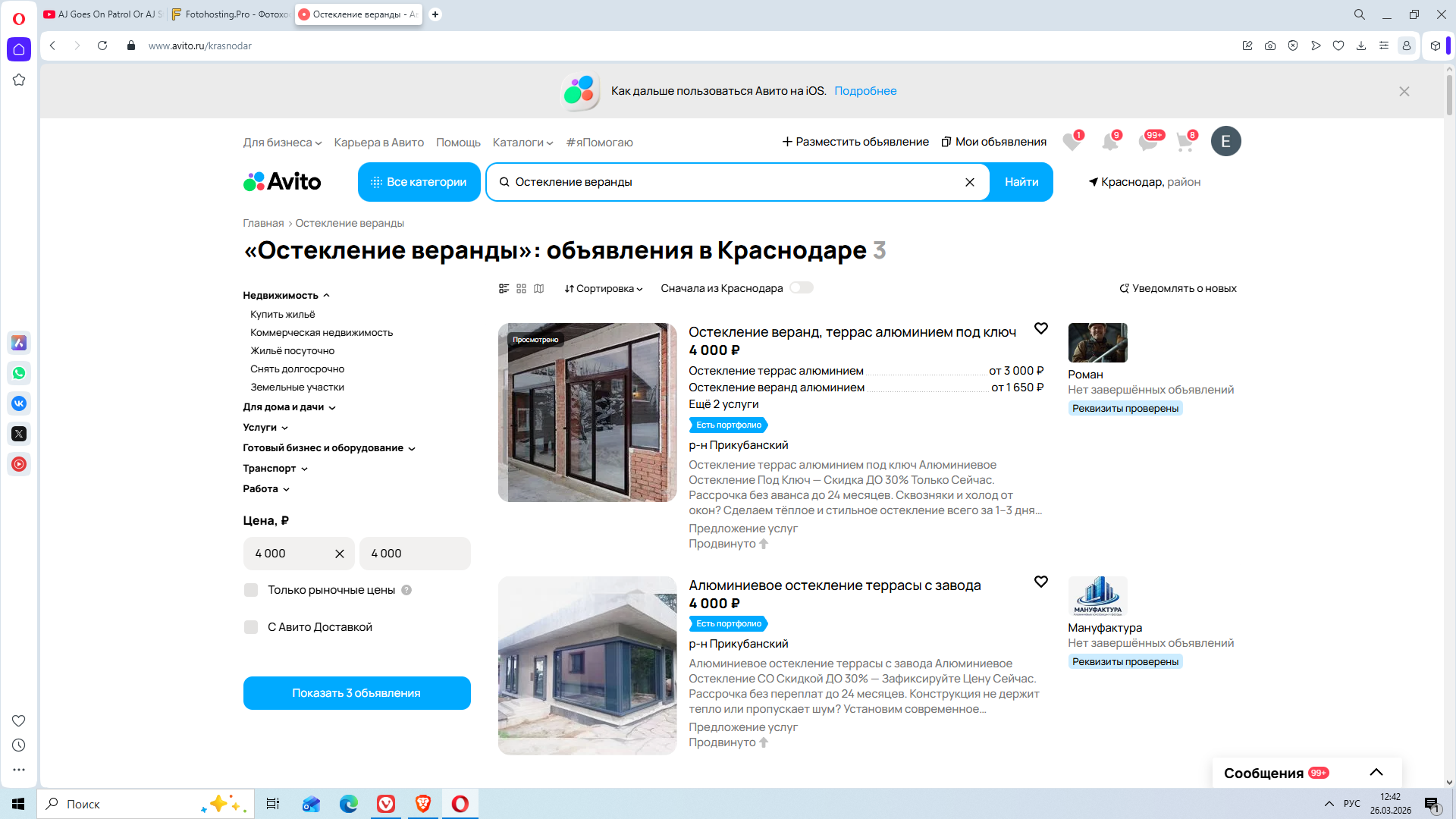
Task: Open the Сортировка dropdown
Action: [x=604, y=288]
